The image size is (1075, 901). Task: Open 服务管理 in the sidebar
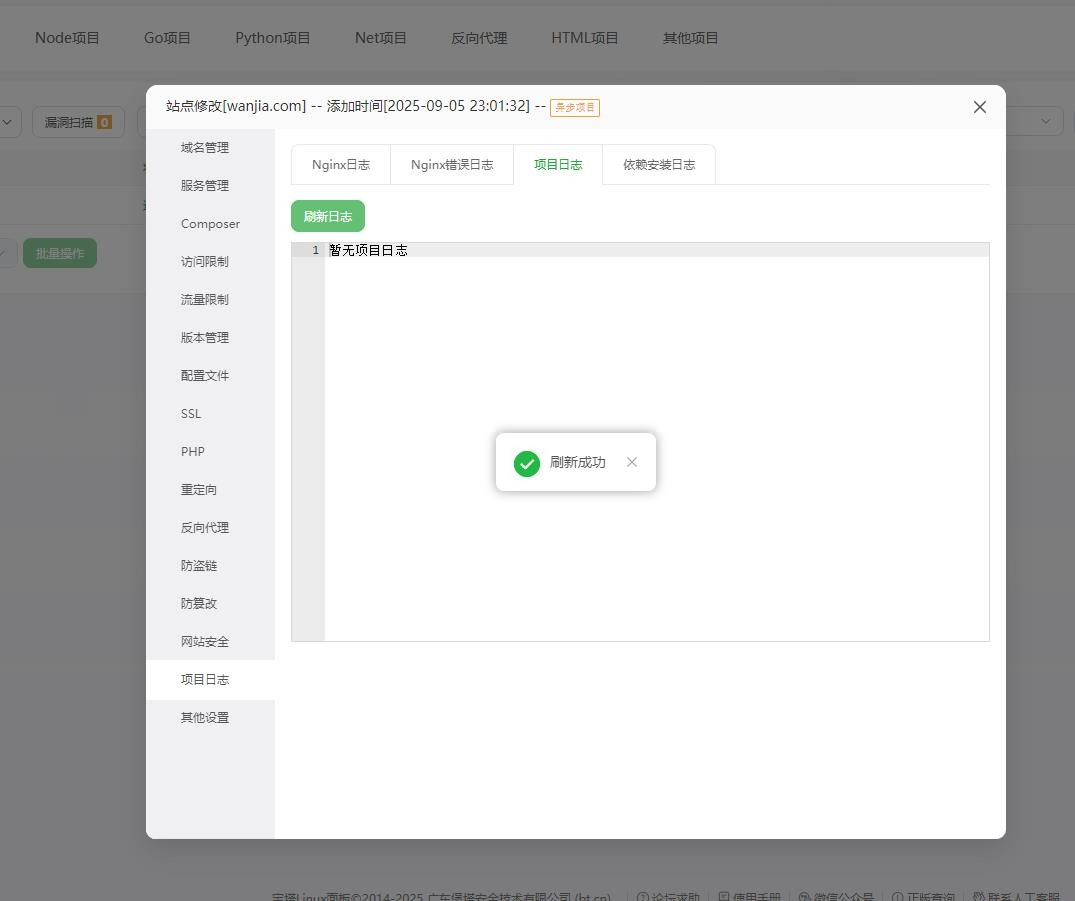pyautogui.click(x=205, y=186)
